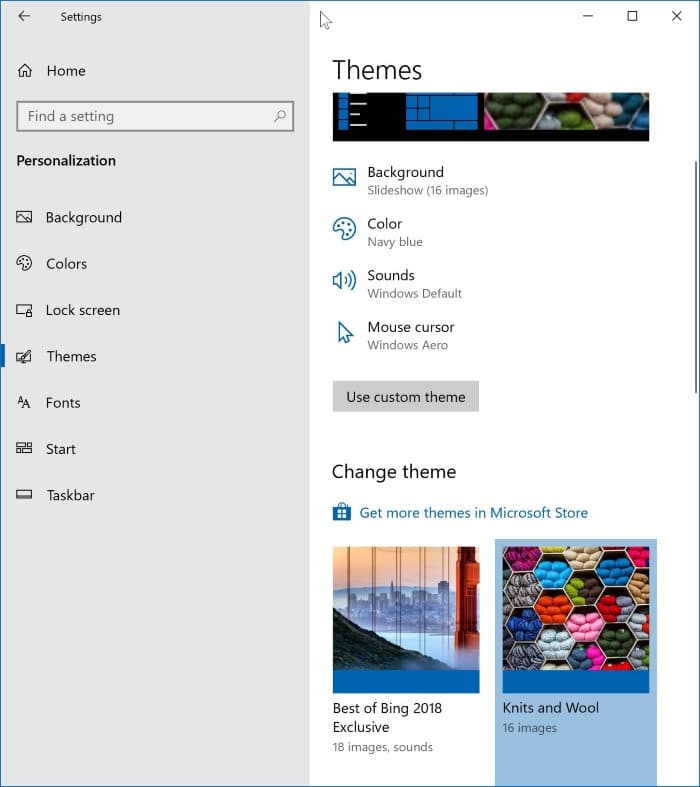The height and width of the screenshot is (787, 700).
Task: Close the Settings window
Action: pos(676,16)
